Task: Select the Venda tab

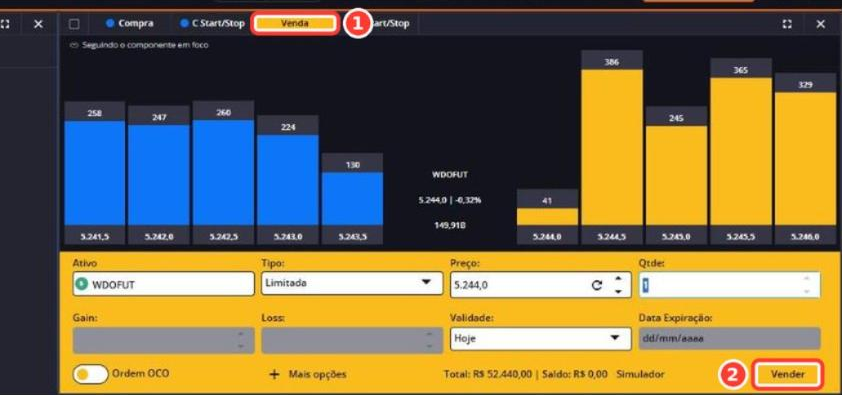Action: (x=294, y=24)
